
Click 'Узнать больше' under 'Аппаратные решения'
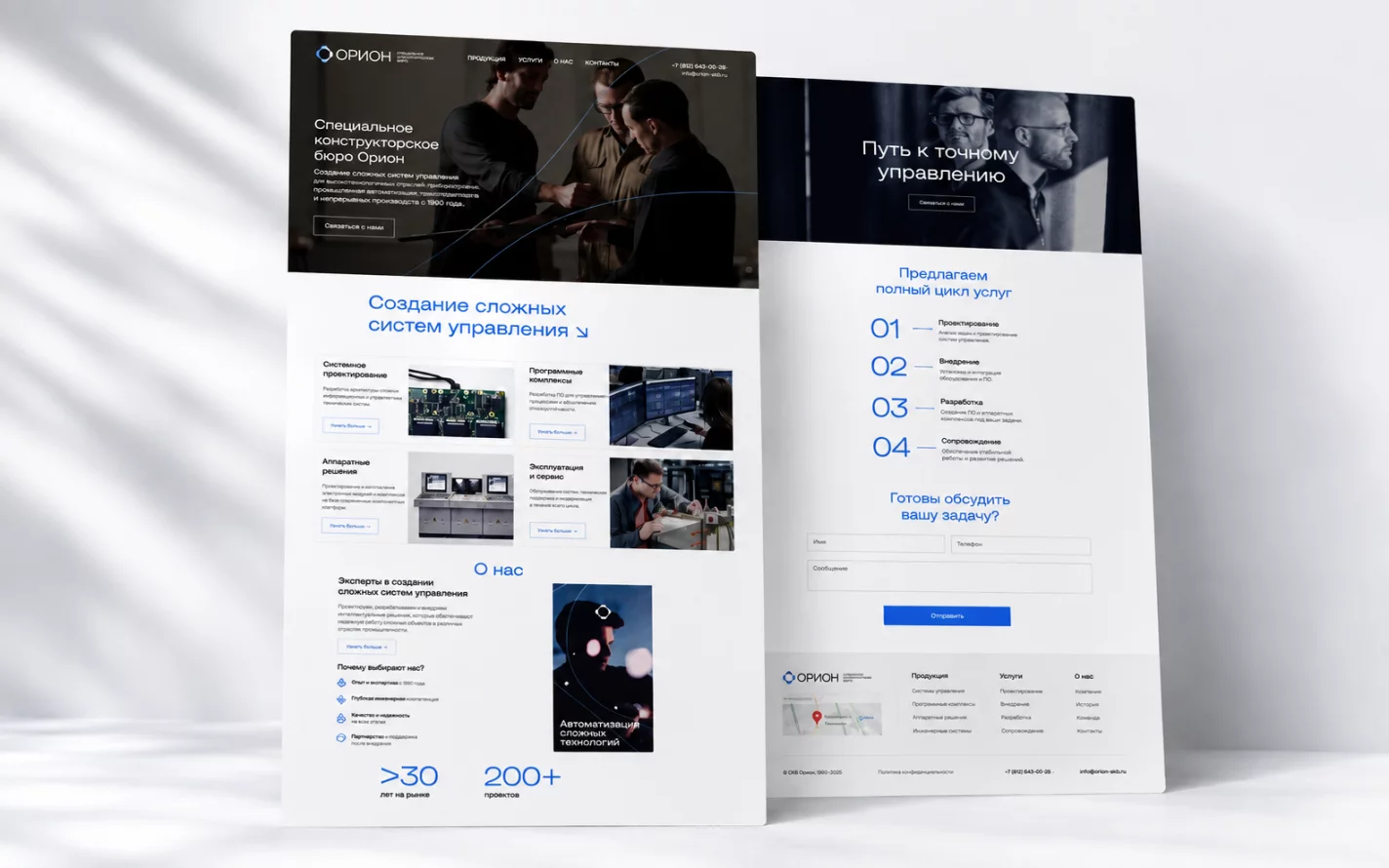point(349,526)
